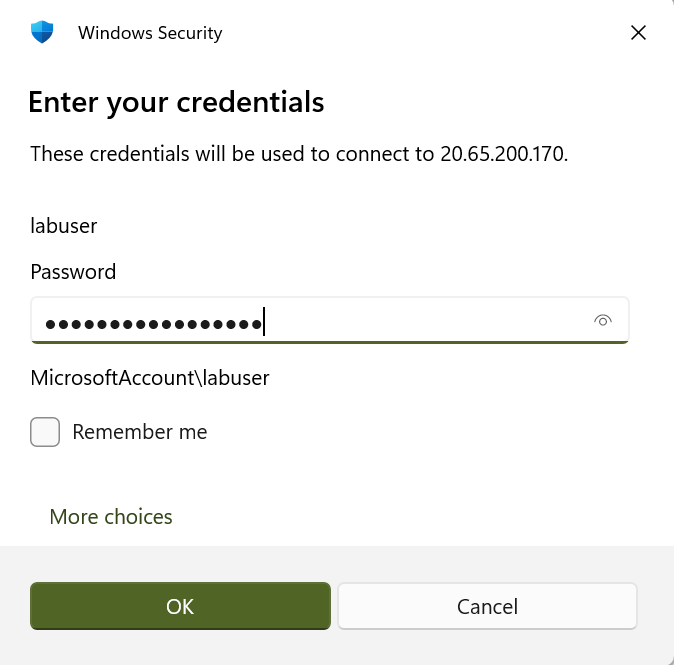This screenshot has height=665, width=674.
Task: Click the gray footer area below buttons
Action: [337, 648]
